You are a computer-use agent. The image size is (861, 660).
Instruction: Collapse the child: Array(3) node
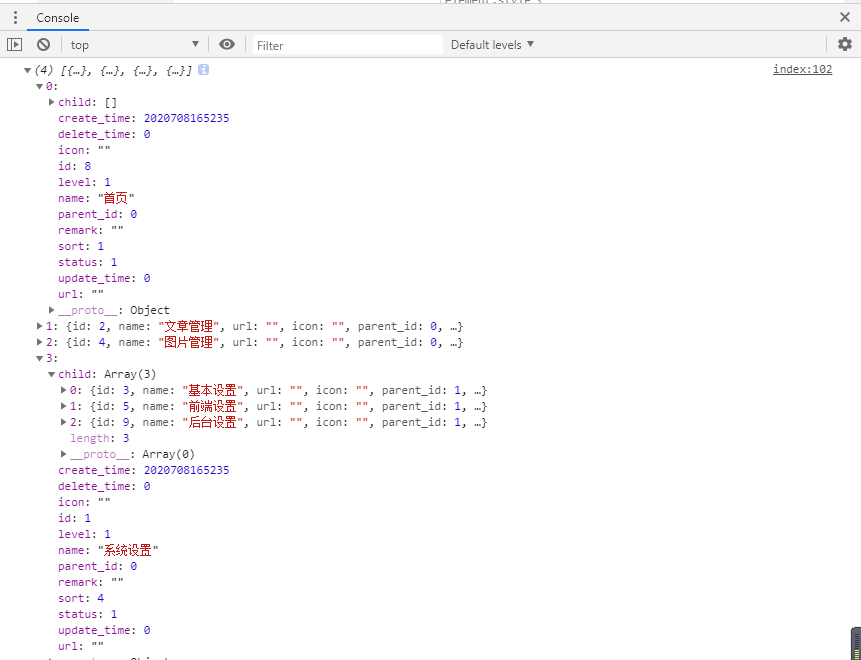click(x=52, y=374)
